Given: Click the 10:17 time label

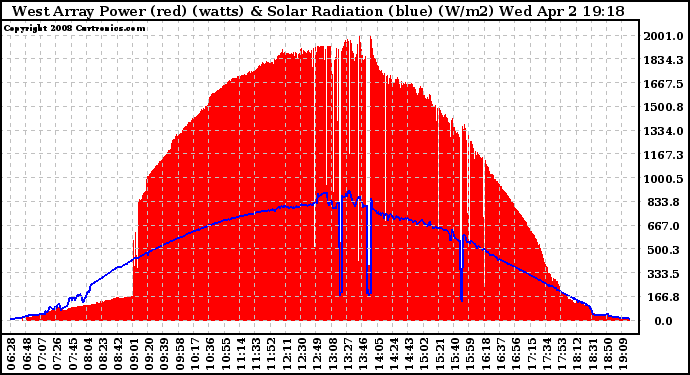Looking at the screenshot, I should coord(195,354).
